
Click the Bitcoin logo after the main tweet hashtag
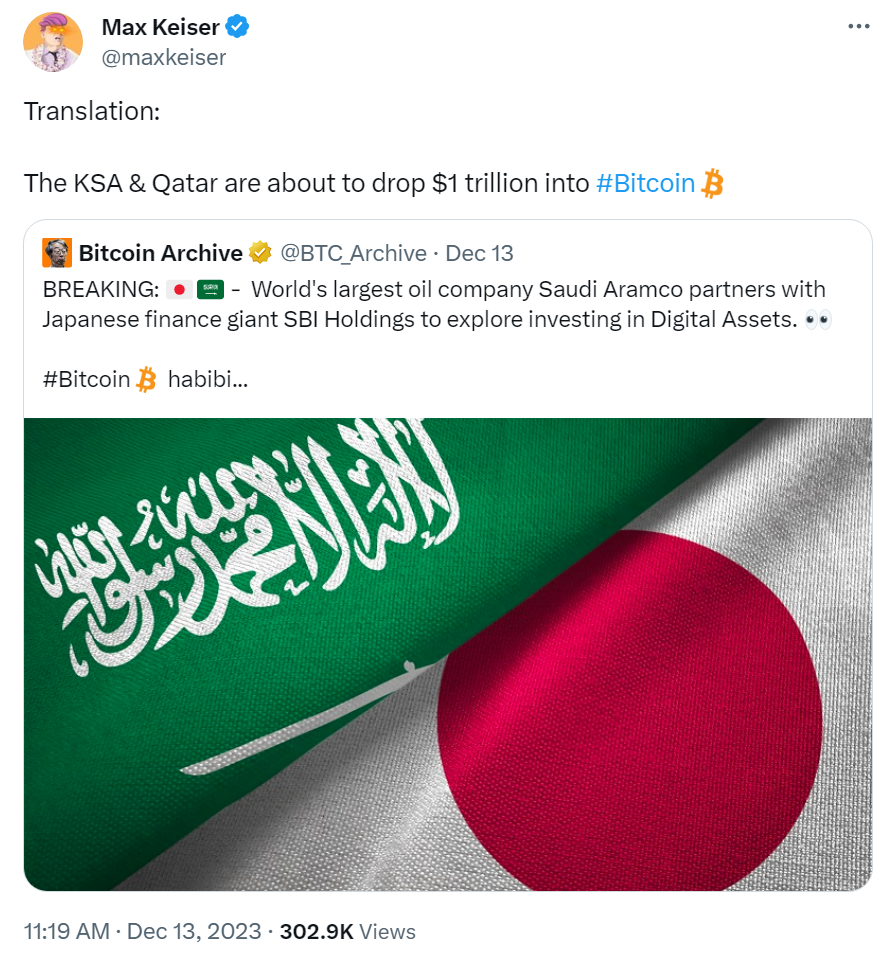coord(712,183)
